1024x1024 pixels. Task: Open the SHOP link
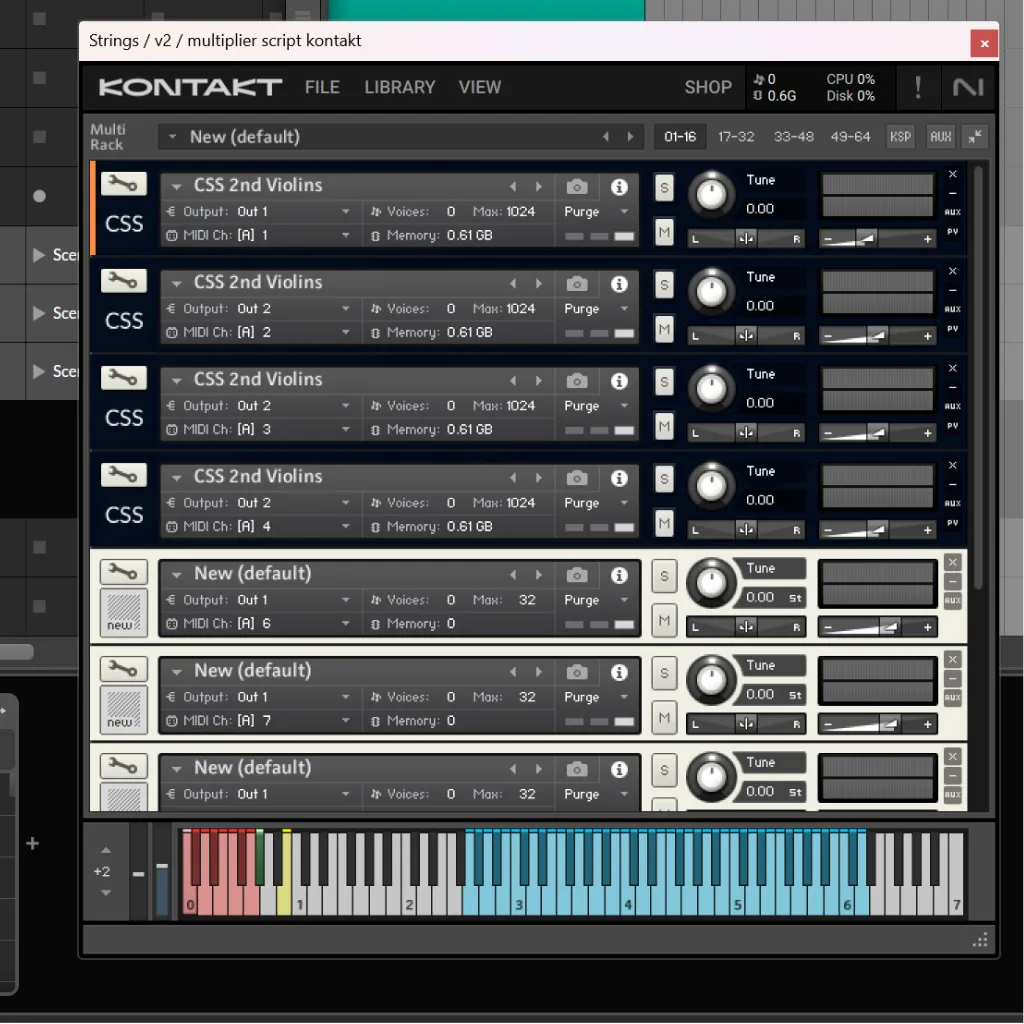(708, 87)
